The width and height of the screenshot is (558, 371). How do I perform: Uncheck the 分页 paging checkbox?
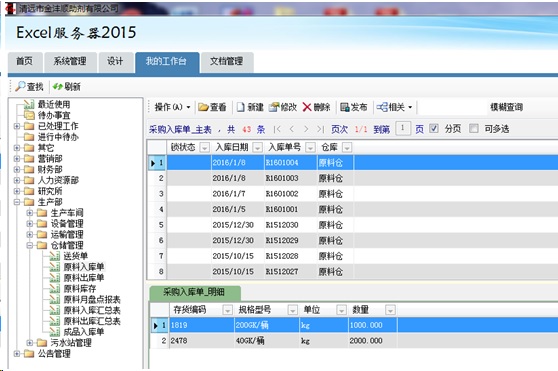pyautogui.click(x=433, y=128)
